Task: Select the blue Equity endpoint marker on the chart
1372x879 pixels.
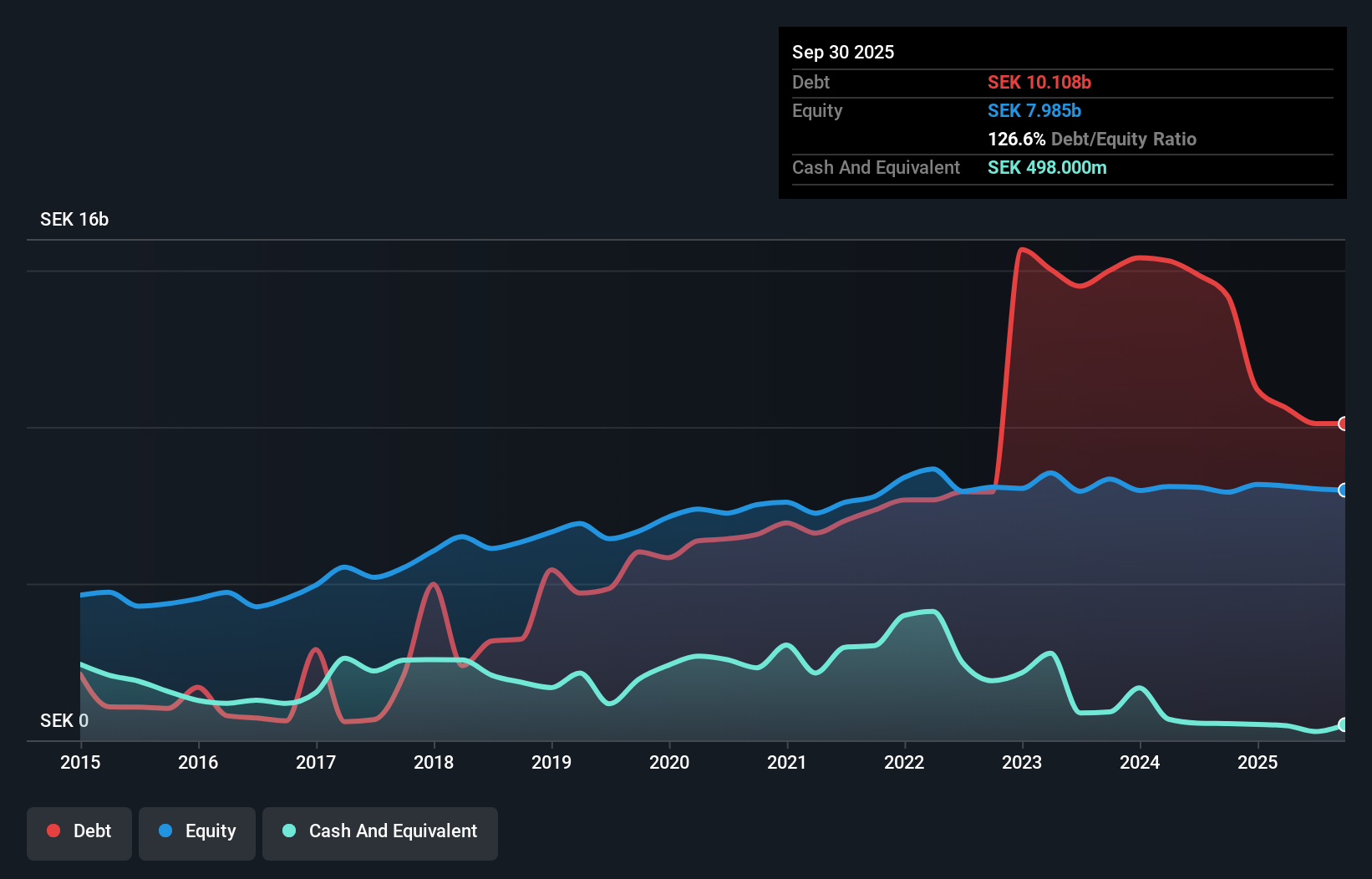Action: click(1342, 490)
